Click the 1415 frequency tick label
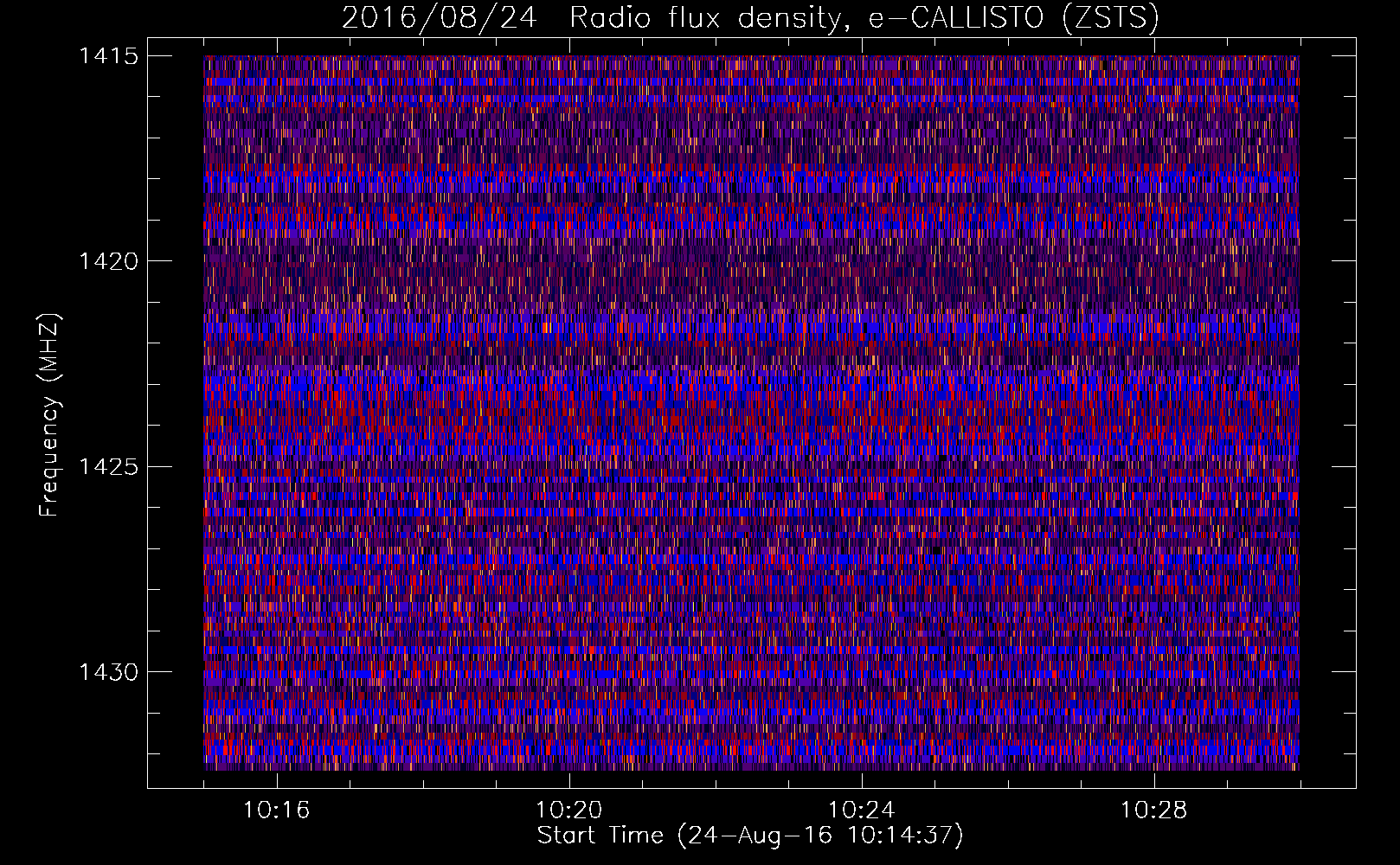Viewport: 1400px width, 865px height. 108,56
